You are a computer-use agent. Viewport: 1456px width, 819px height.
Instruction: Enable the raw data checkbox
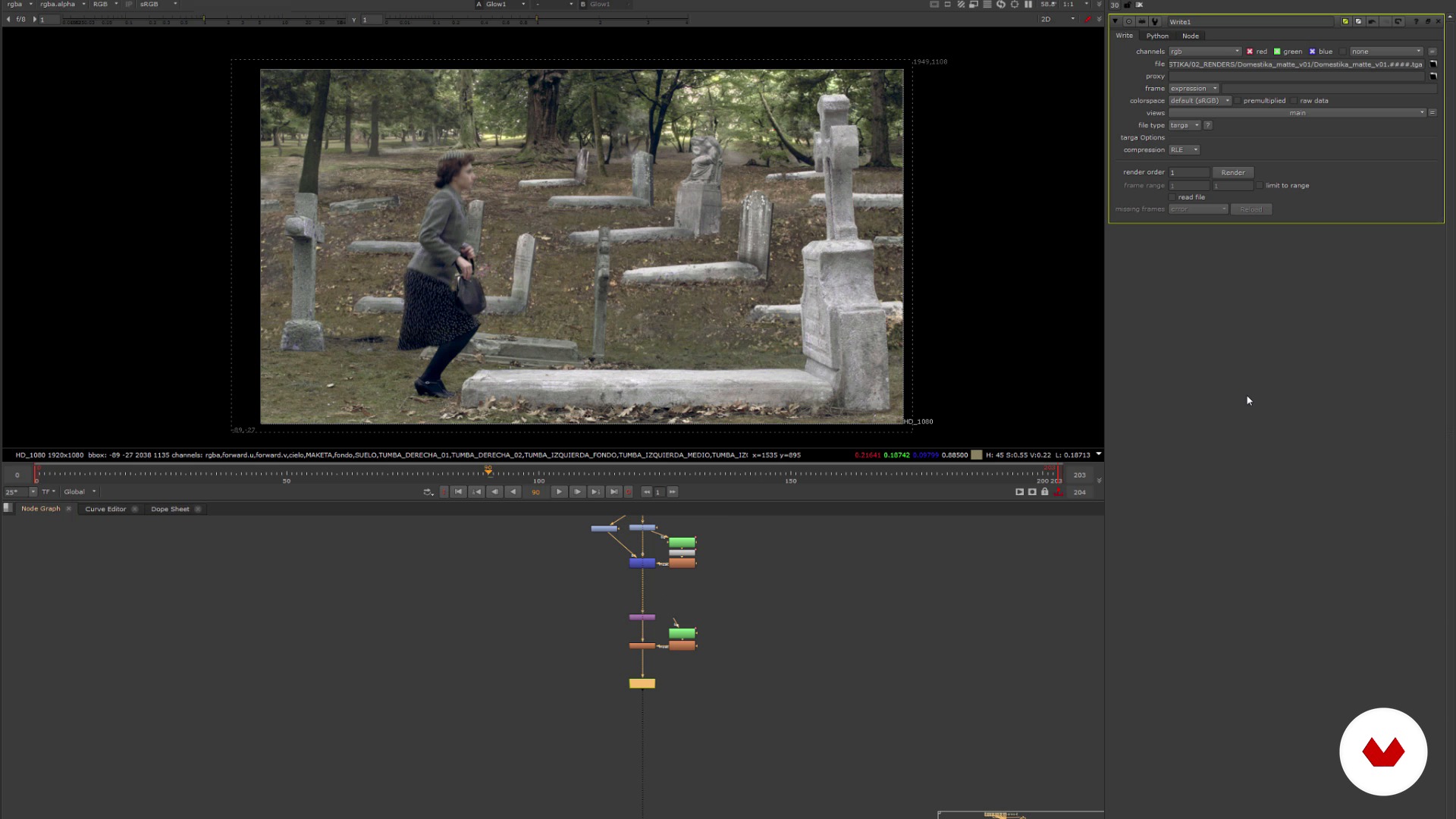coord(1294,101)
